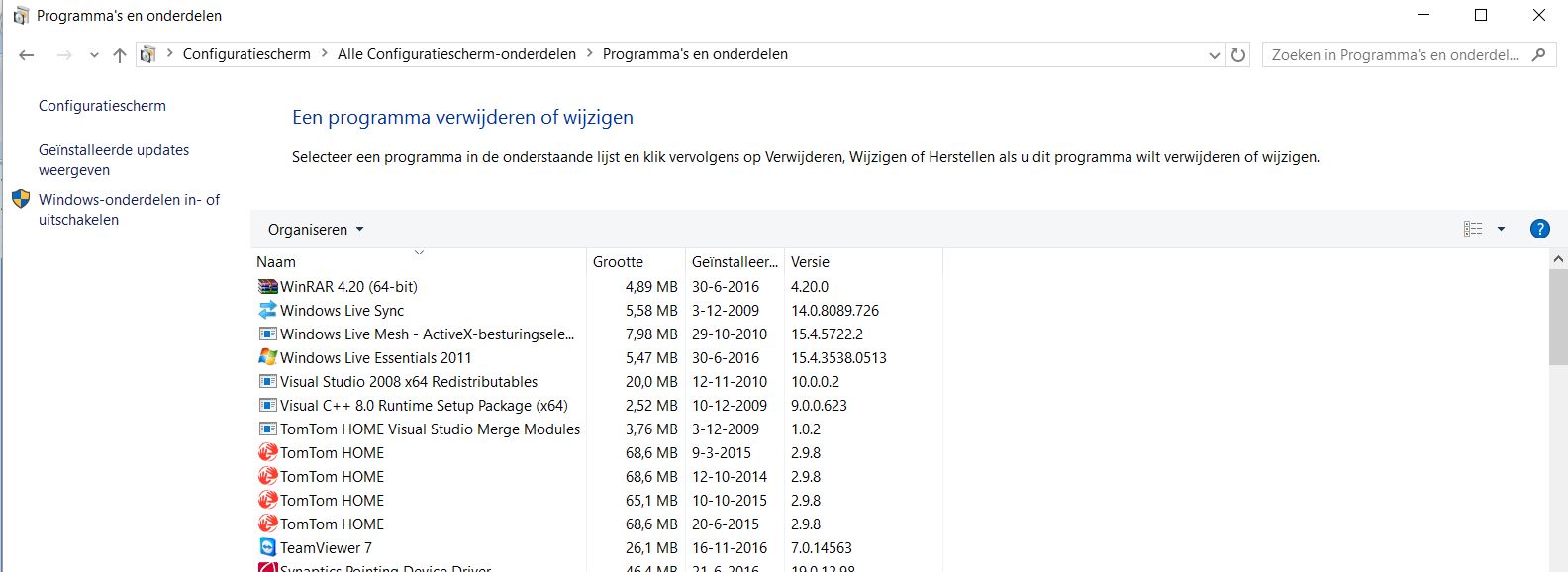The height and width of the screenshot is (572, 1568).
Task: Click the window title bar program icon
Action: 21,16
